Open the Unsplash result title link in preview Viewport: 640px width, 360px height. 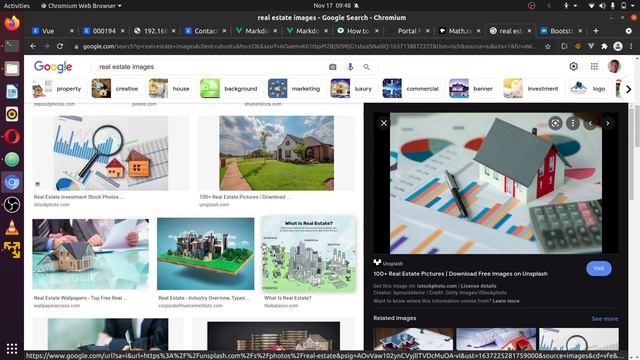[x=460, y=273]
